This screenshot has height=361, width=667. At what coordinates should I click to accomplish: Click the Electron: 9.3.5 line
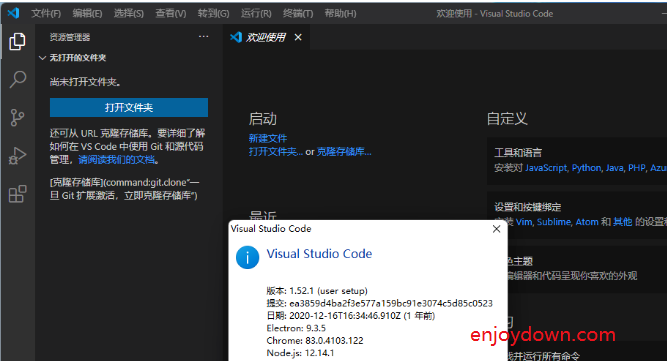(x=296, y=328)
